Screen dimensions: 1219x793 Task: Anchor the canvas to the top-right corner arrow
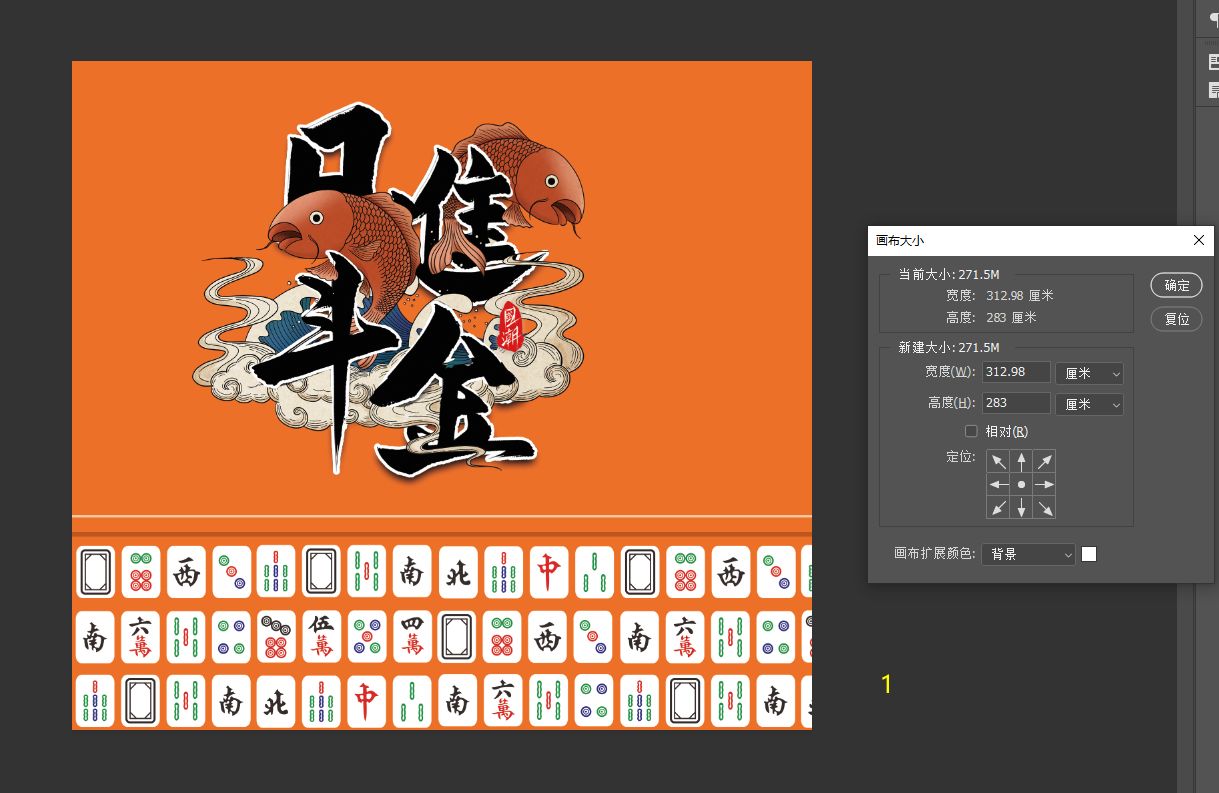1044,461
